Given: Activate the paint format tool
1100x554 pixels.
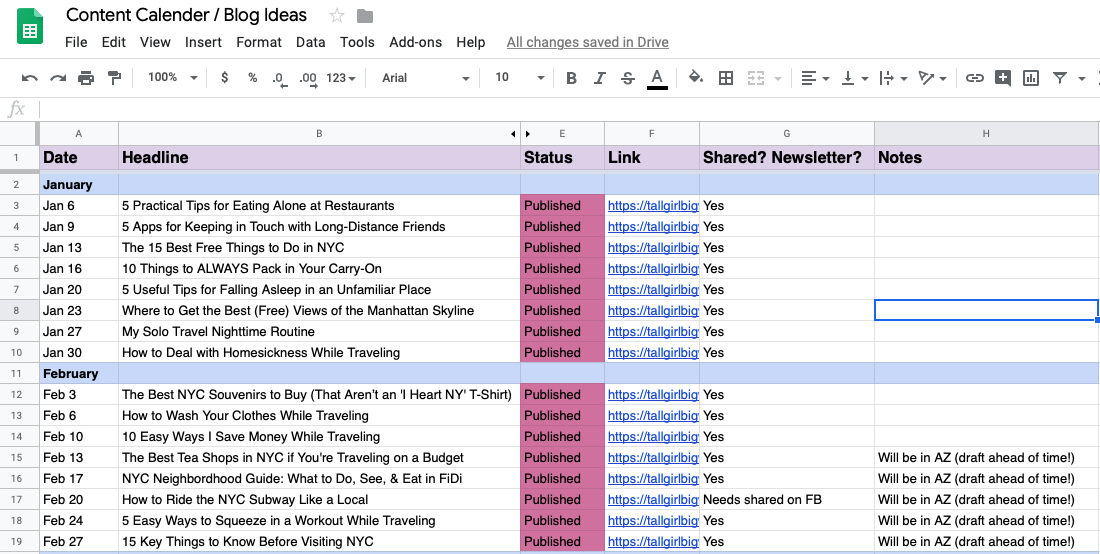Looking at the screenshot, I should pos(114,78).
